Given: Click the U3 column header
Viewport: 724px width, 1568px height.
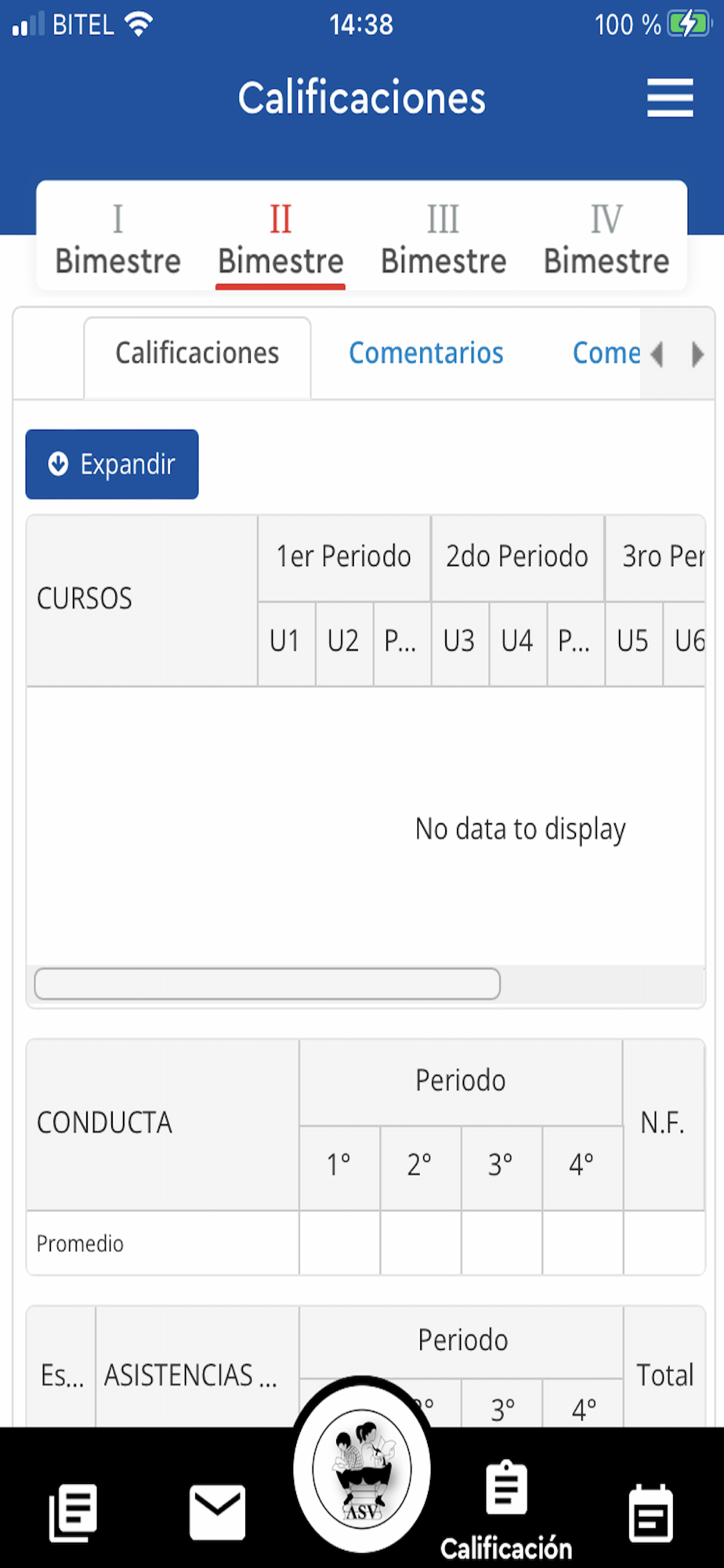Looking at the screenshot, I should click(x=459, y=642).
